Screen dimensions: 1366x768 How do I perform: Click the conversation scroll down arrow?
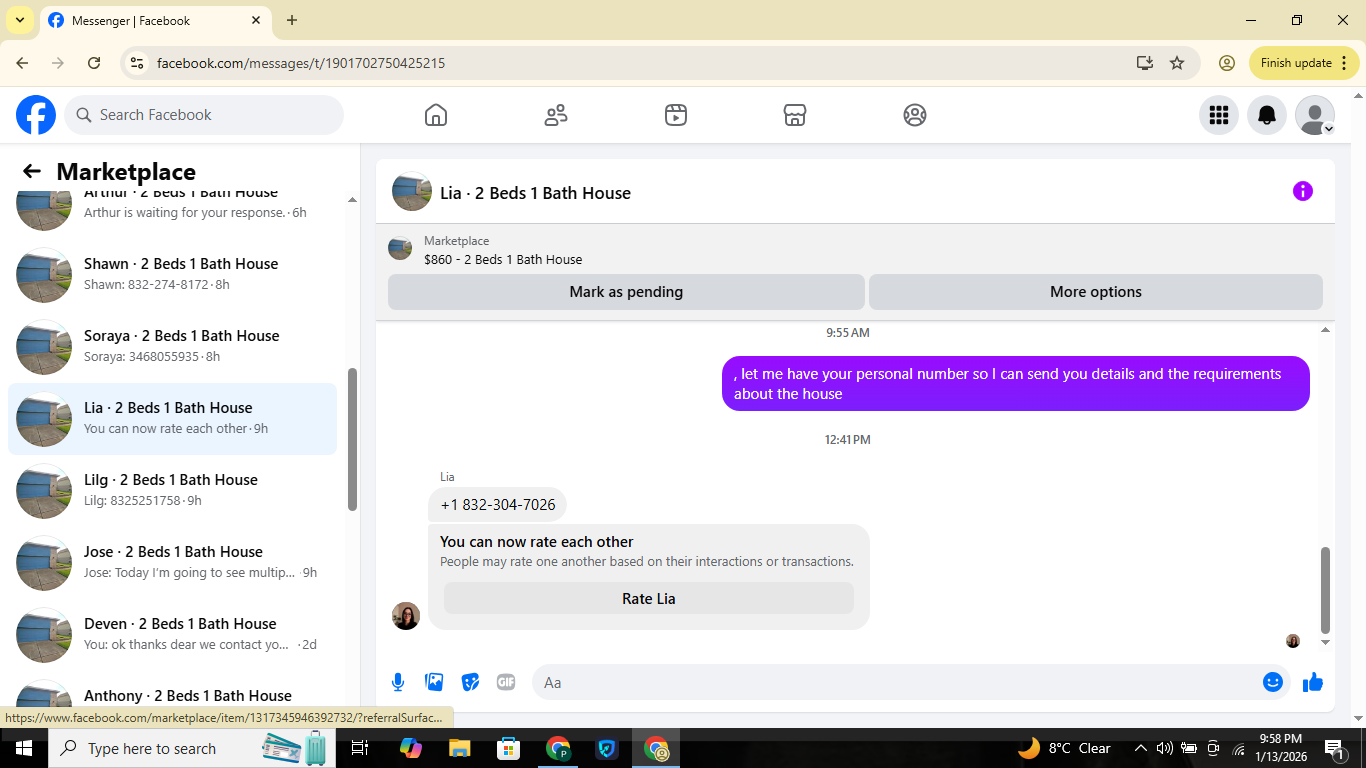(1326, 642)
